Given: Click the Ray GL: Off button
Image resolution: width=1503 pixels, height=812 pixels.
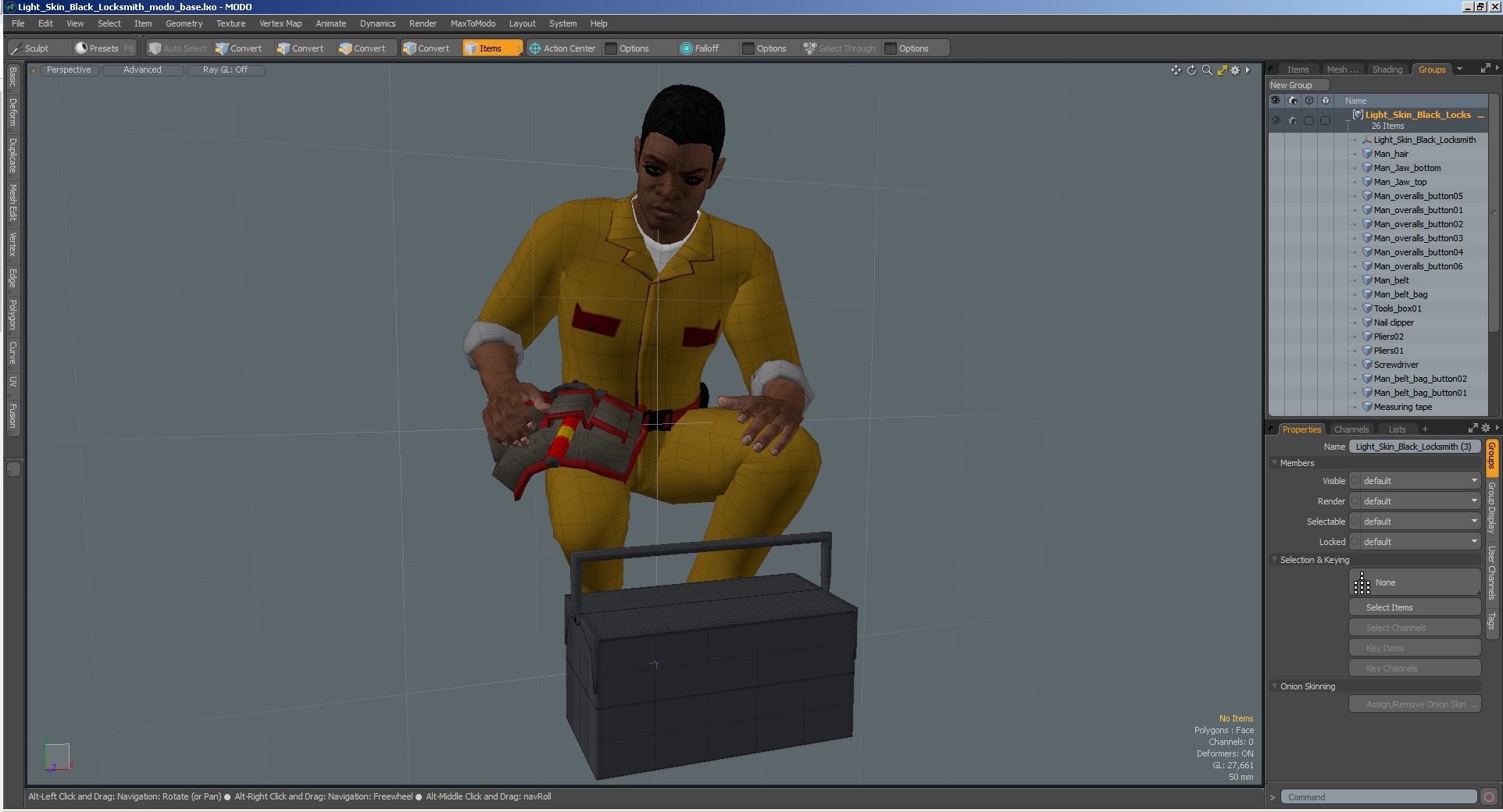Looking at the screenshot, I should click(225, 70).
